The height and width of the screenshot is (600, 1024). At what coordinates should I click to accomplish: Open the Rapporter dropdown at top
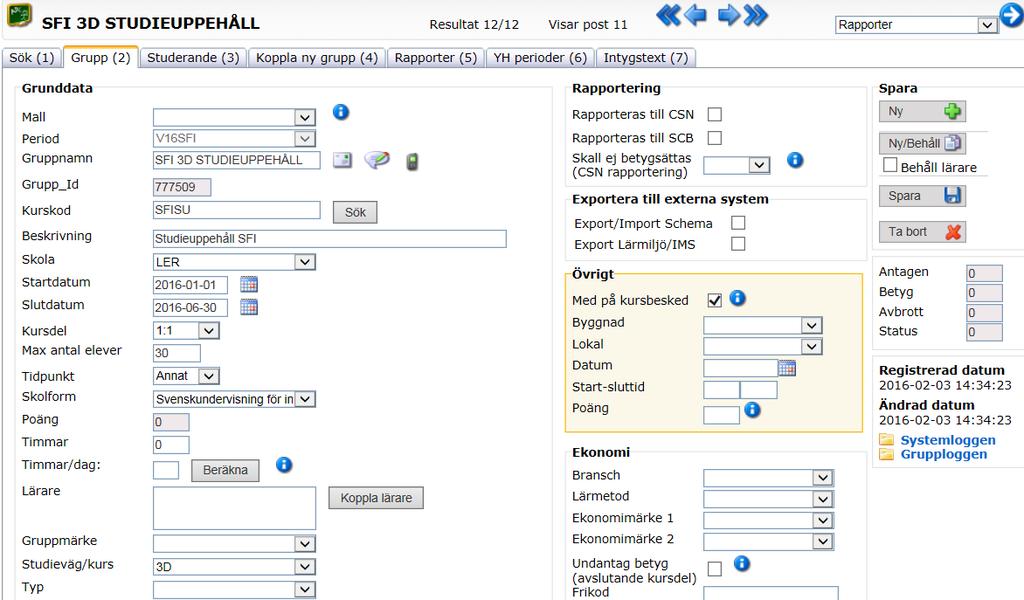(x=916, y=25)
